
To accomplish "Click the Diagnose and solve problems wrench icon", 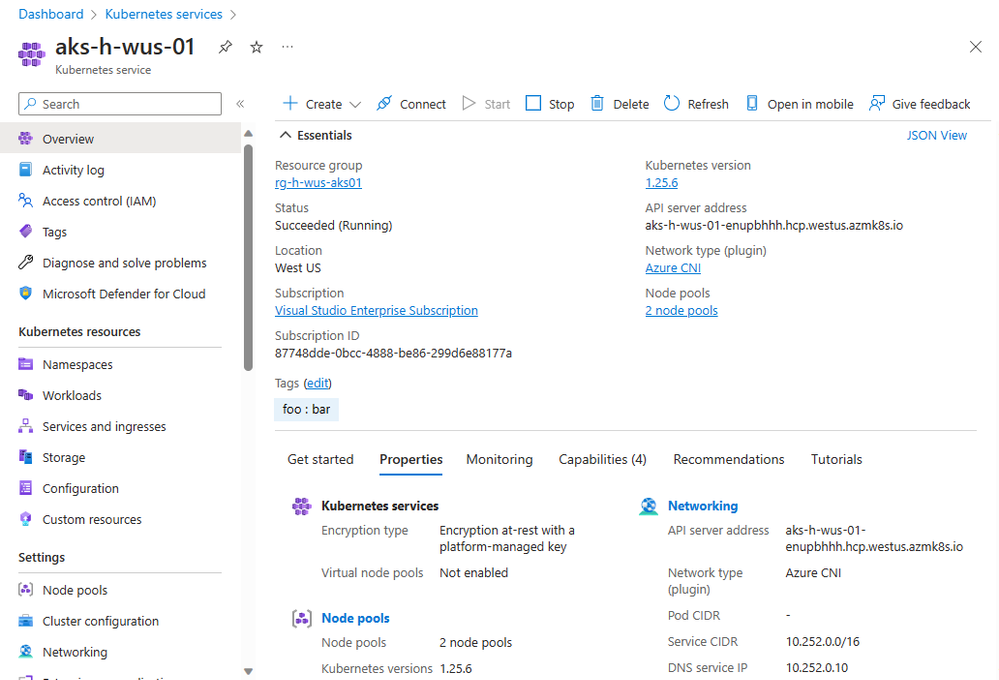I will pos(25,262).
